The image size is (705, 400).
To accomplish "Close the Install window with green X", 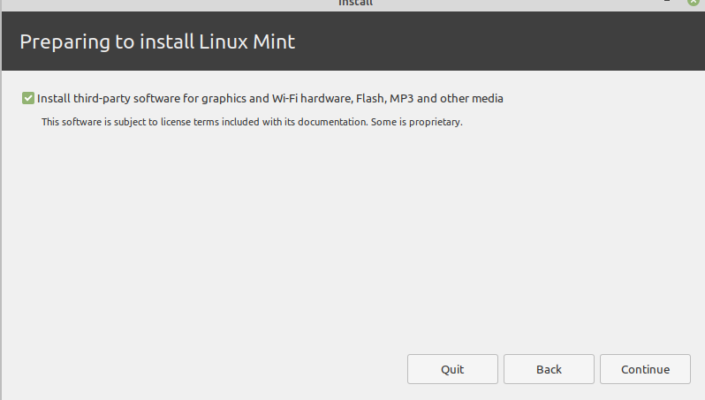I will [693, 3].
